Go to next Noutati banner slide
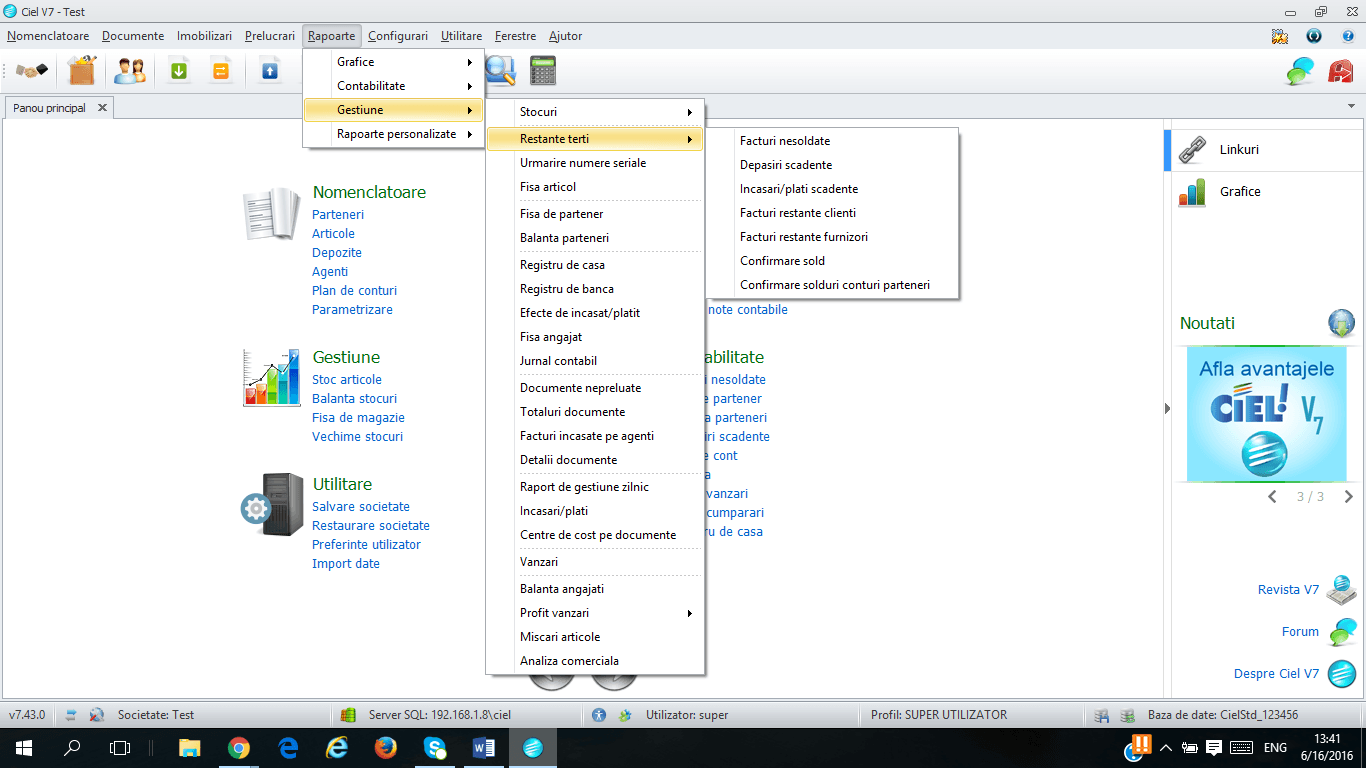This screenshot has height=768, width=1366. coord(1348,497)
